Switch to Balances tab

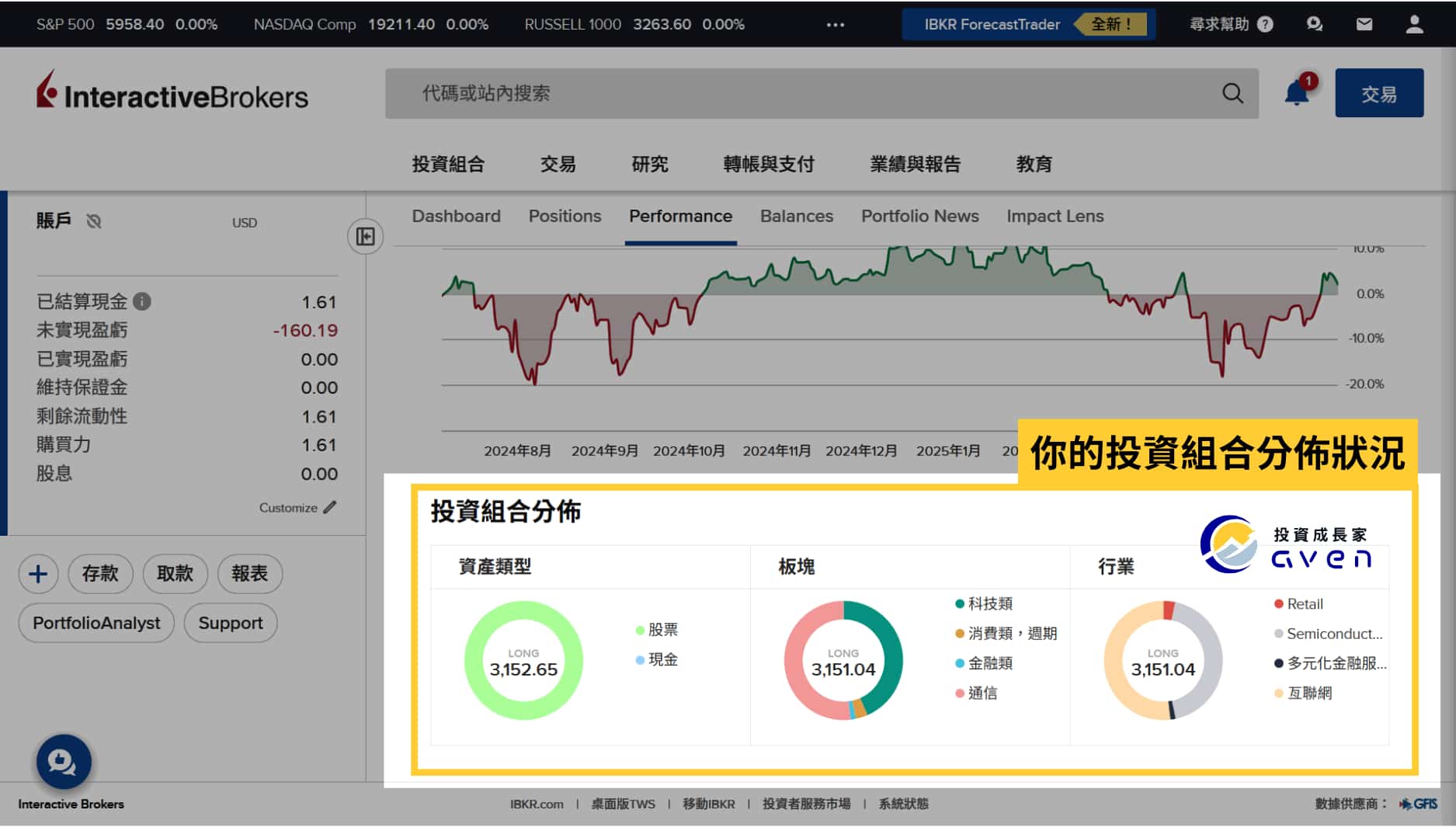point(796,216)
